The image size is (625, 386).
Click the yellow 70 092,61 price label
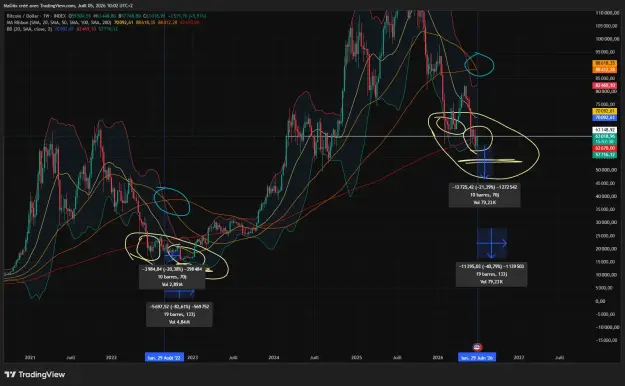click(605, 111)
